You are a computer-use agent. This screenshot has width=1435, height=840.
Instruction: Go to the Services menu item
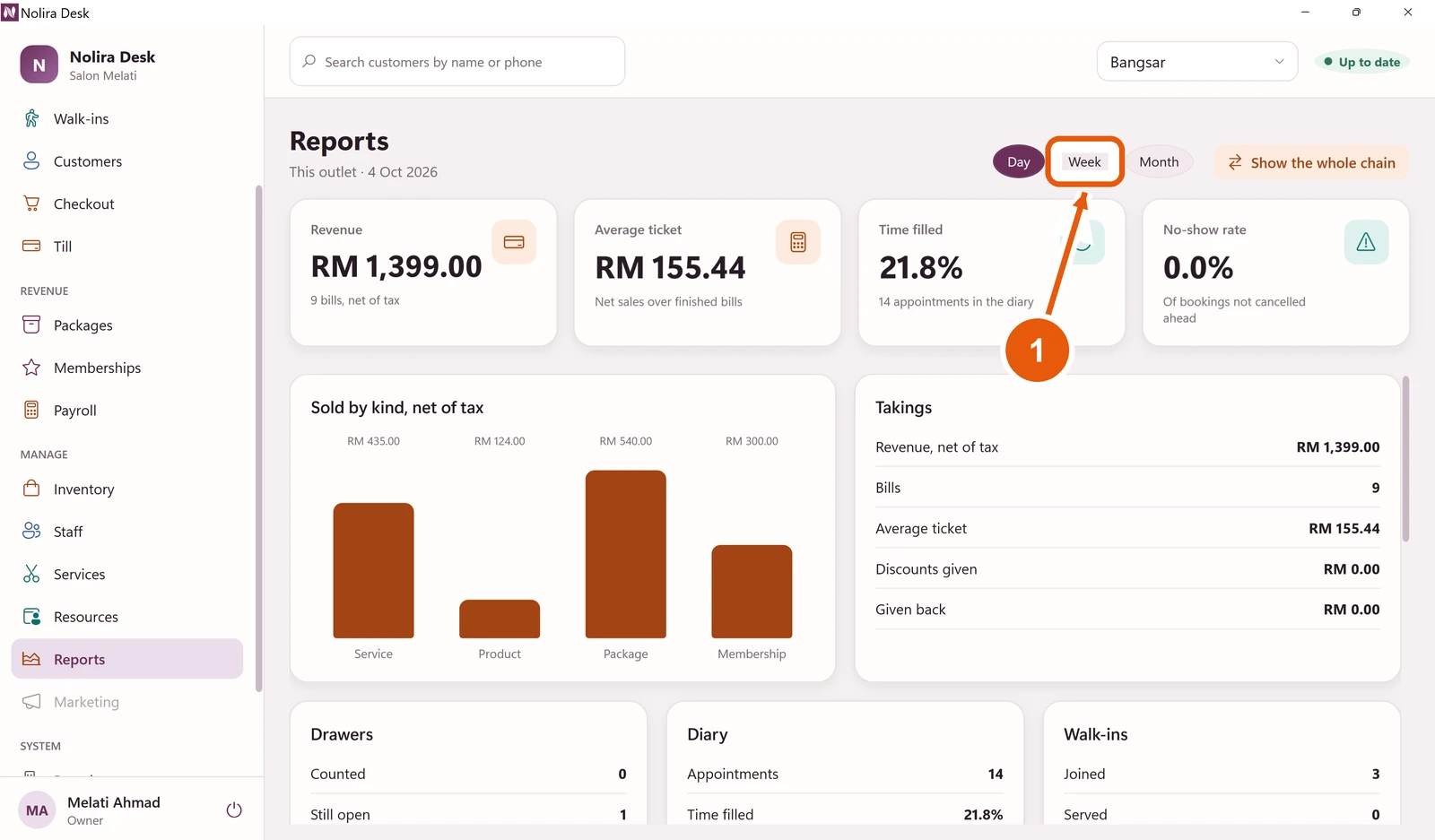click(x=127, y=574)
